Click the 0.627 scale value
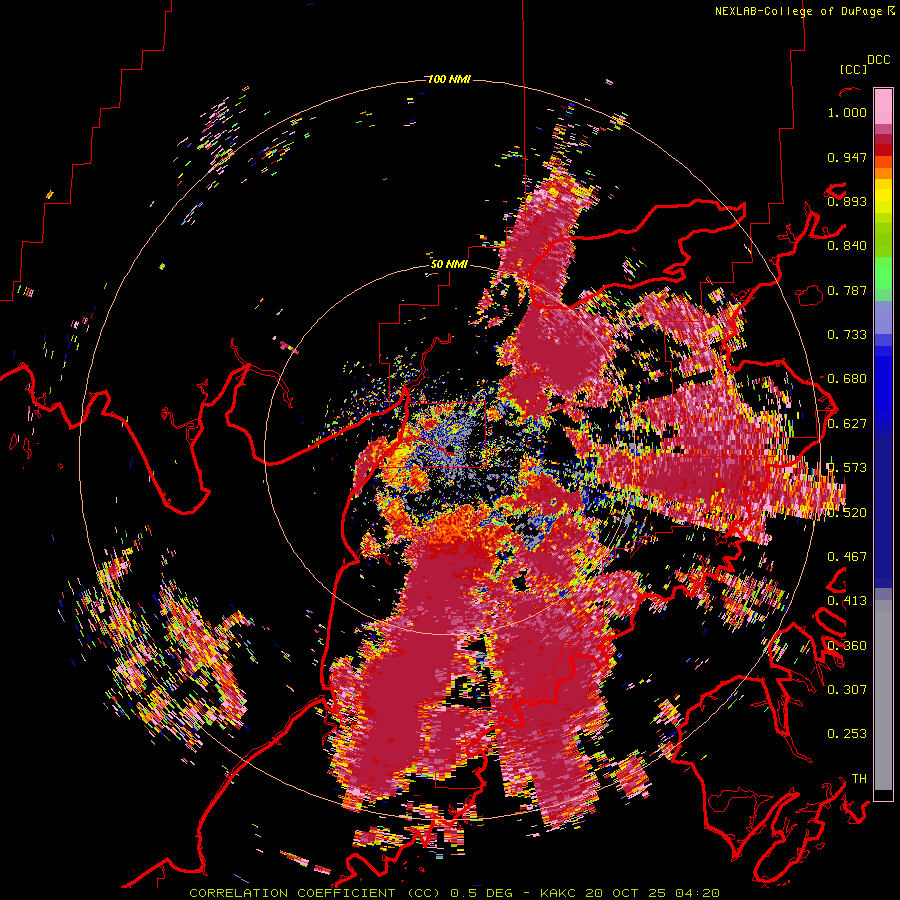The height and width of the screenshot is (900, 900). [x=847, y=424]
